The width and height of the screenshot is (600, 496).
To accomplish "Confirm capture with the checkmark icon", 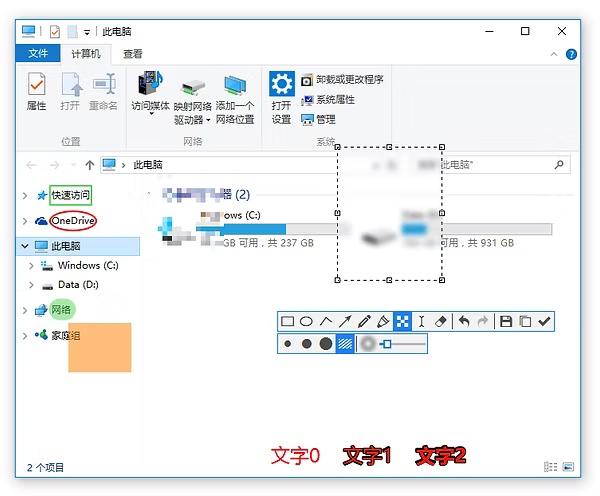I will [544, 322].
